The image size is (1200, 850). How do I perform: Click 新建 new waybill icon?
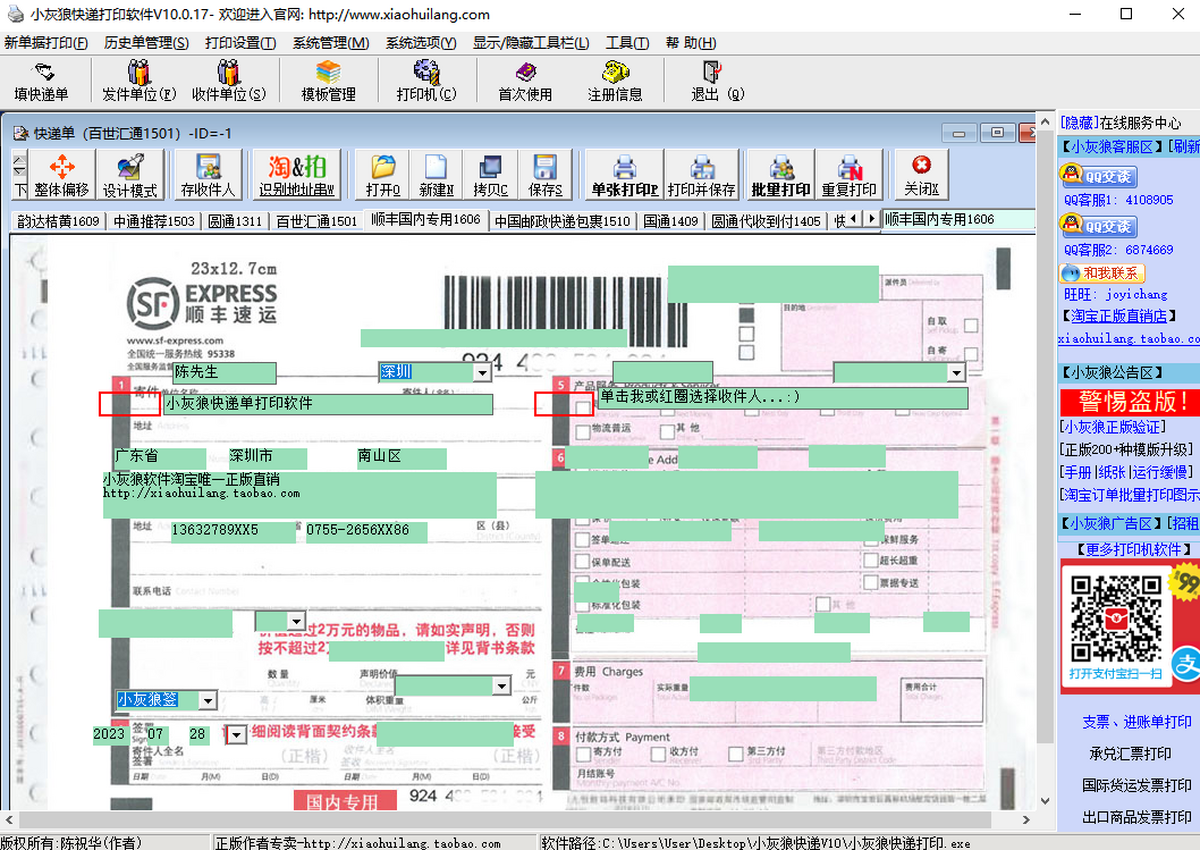(436, 176)
